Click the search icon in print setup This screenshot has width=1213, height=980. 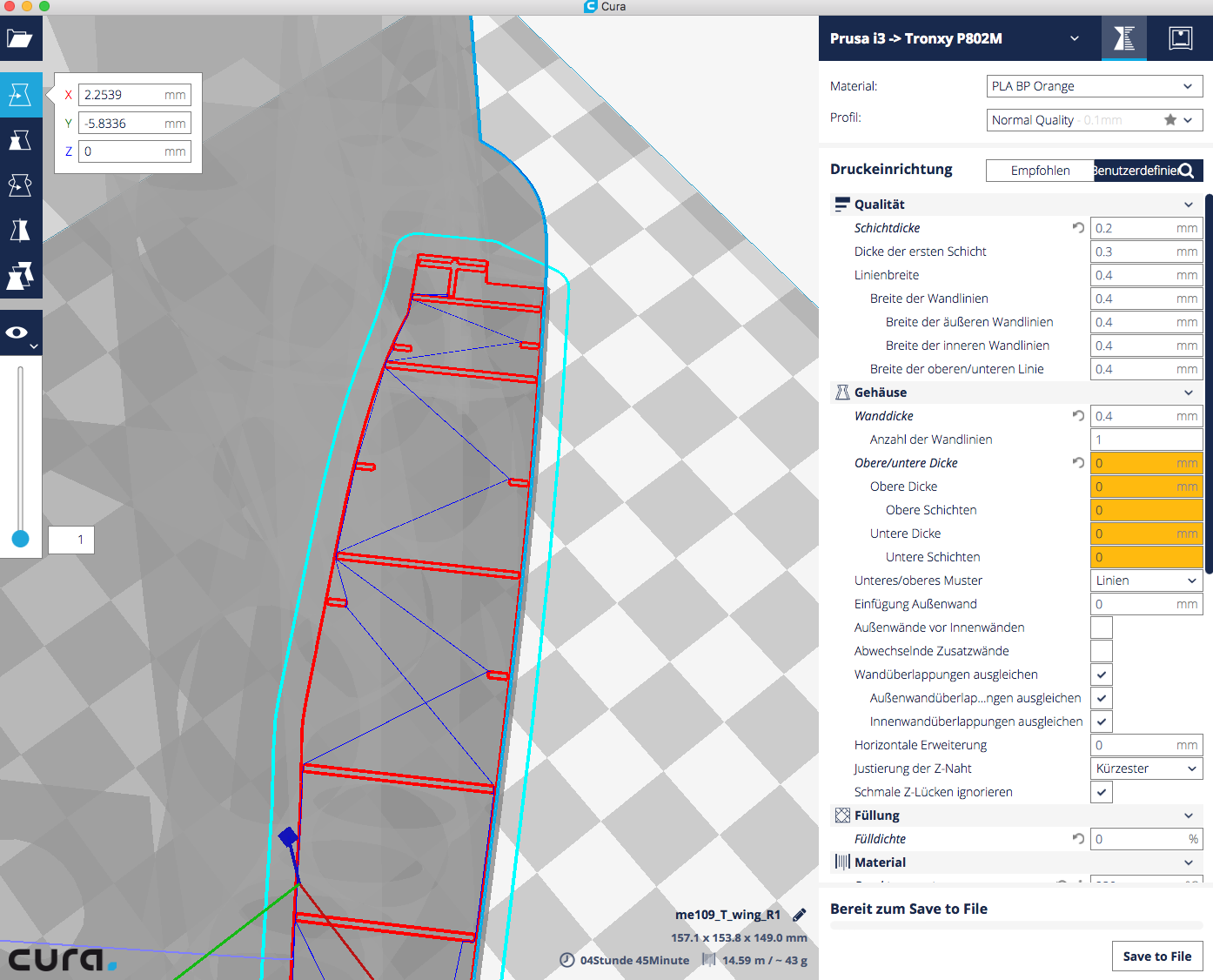(x=1186, y=171)
